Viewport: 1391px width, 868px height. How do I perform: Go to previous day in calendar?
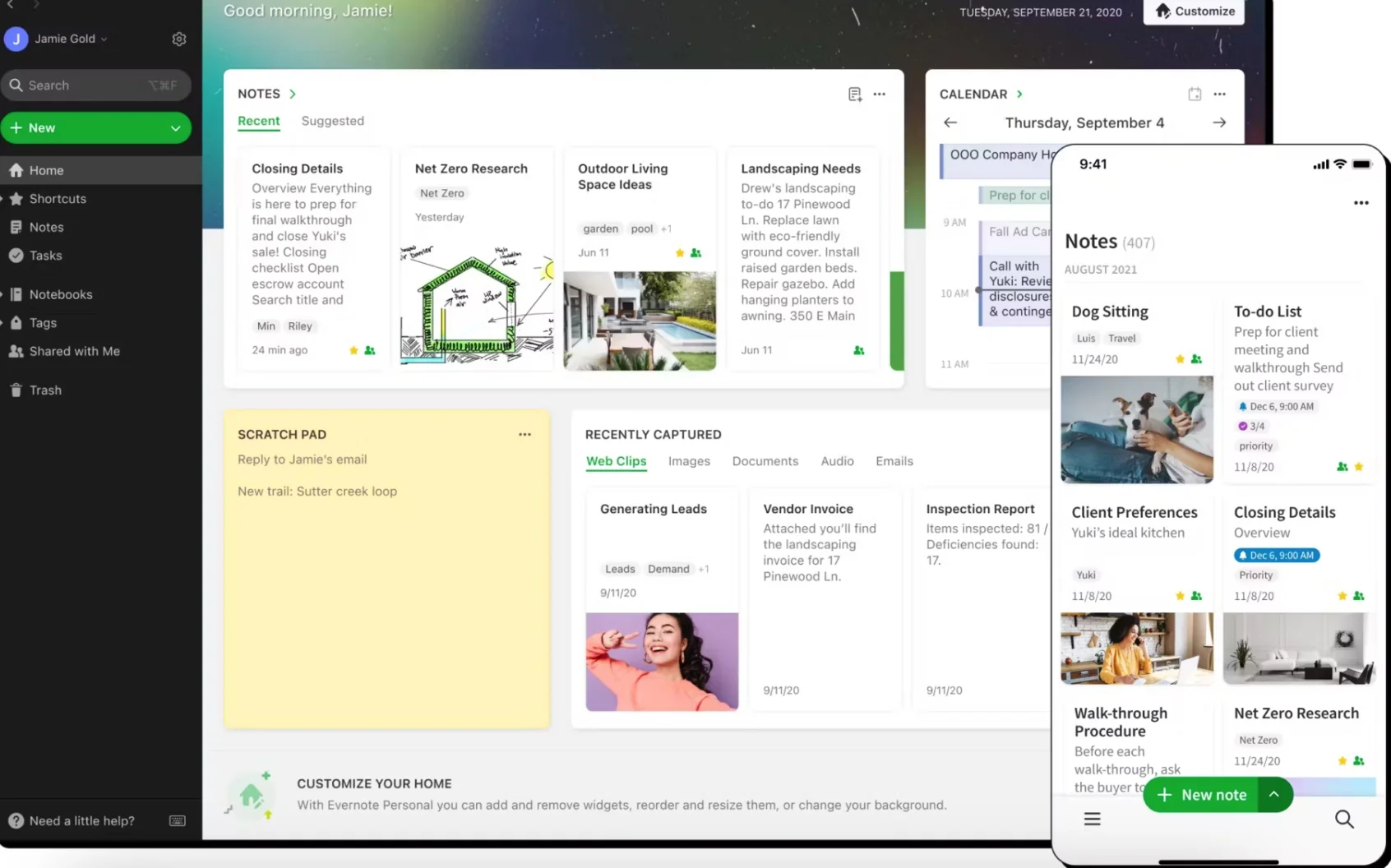pyautogui.click(x=950, y=122)
